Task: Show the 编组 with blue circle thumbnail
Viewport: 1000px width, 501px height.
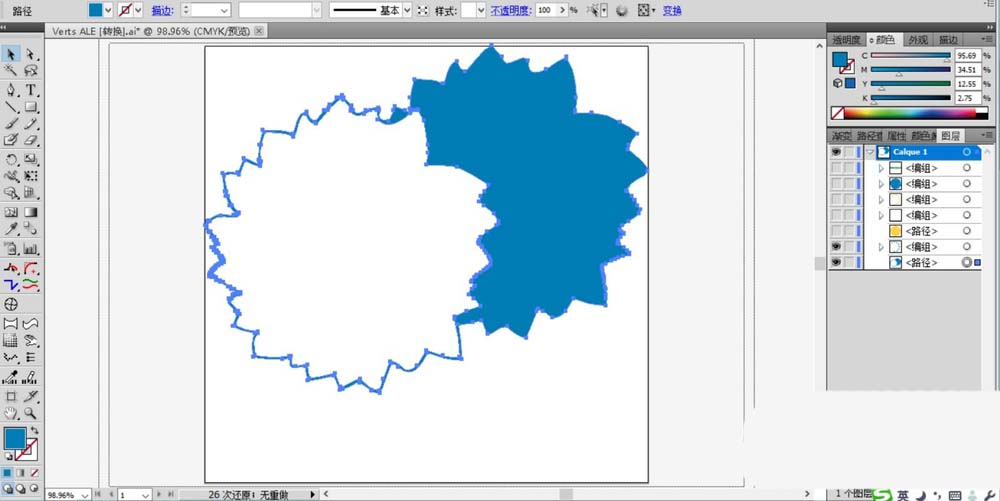Action: click(836, 184)
